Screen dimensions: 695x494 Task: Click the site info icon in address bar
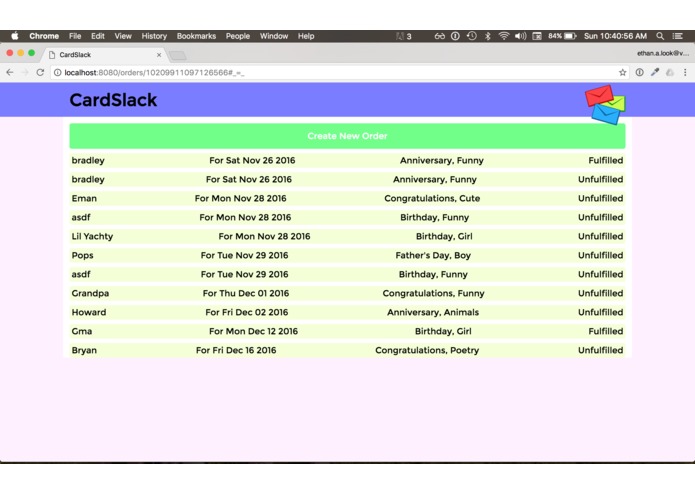[58, 72]
